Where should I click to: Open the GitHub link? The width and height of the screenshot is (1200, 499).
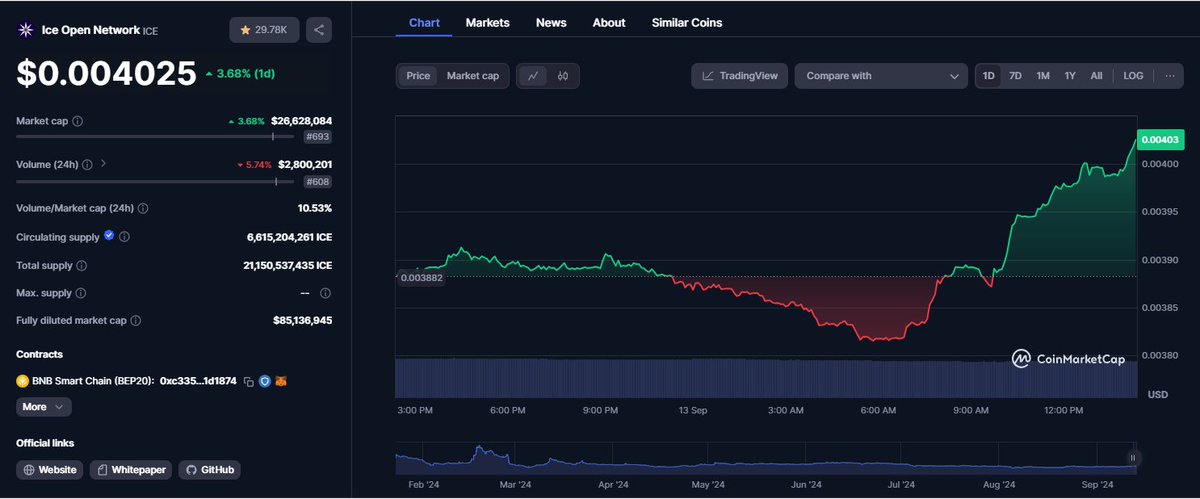(x=209, y=470)
